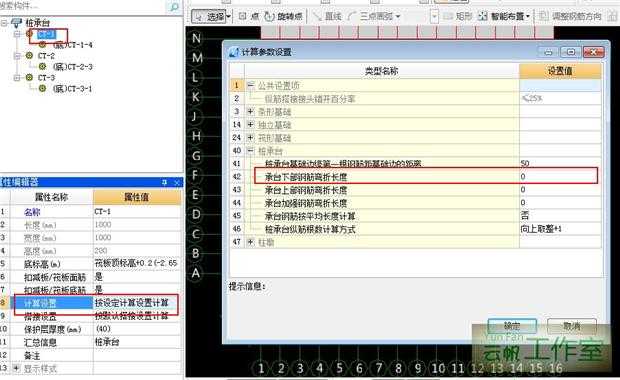Click the 桩承台纵筋根数计算方式 value 向上取整+1
The width and height of the screenshot is (620, 380).
pyautogui.click(x=560, y=229)
